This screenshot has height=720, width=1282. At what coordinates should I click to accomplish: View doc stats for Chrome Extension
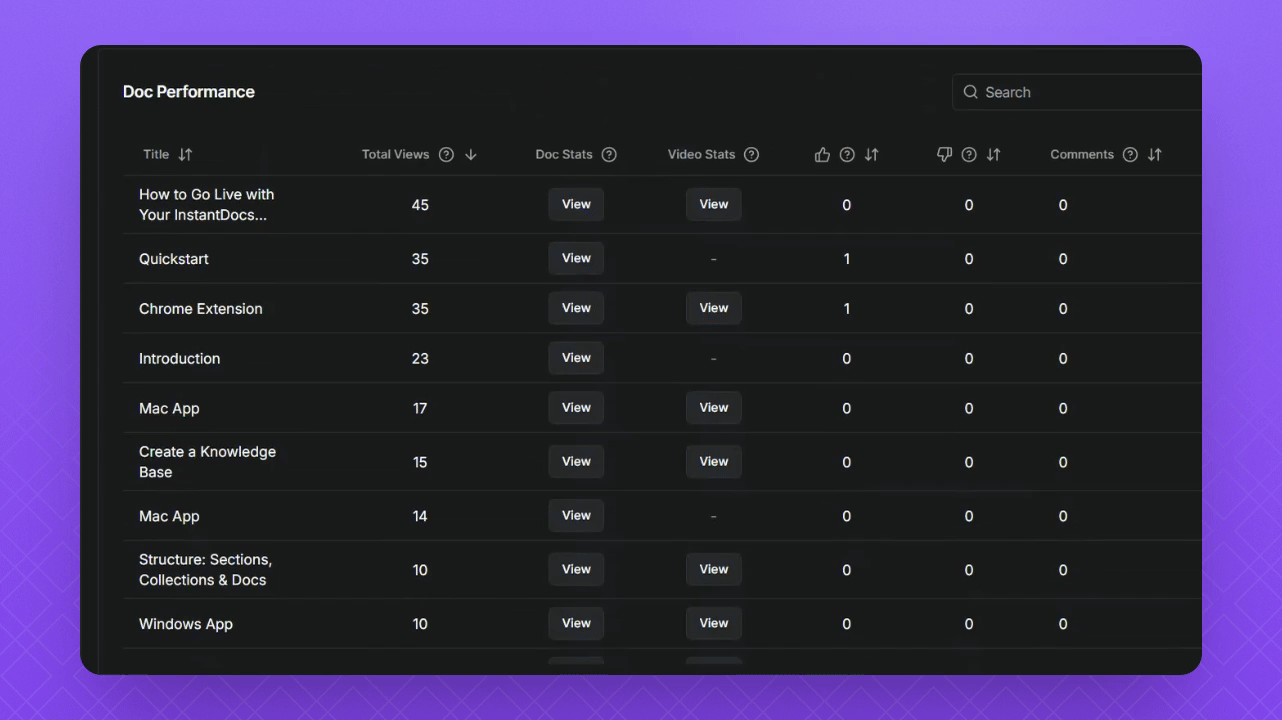pyautogui.click(x=576, y=308)
